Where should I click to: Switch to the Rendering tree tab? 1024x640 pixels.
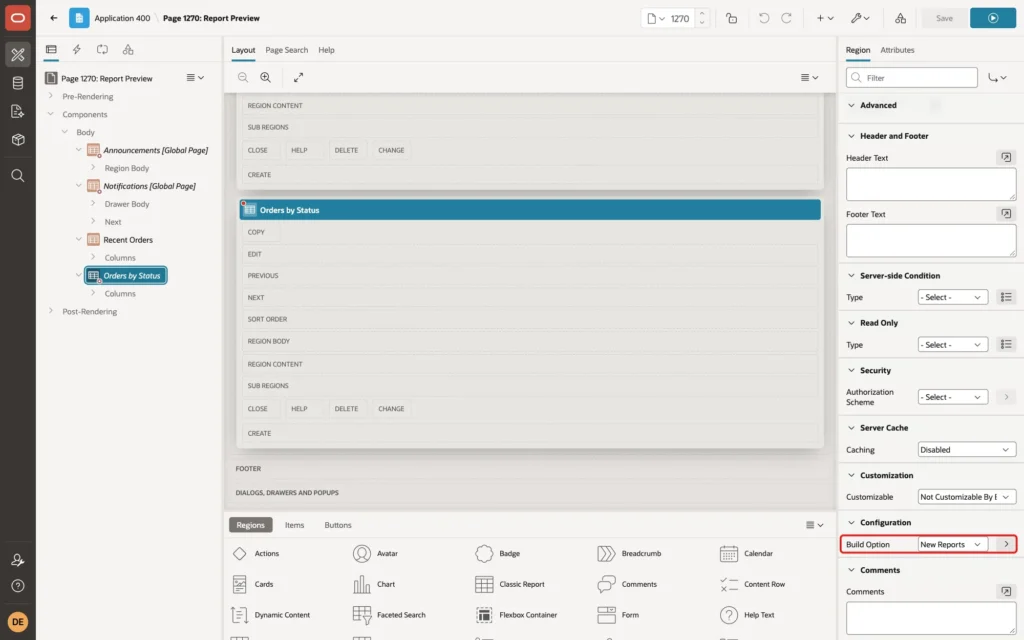51,50
